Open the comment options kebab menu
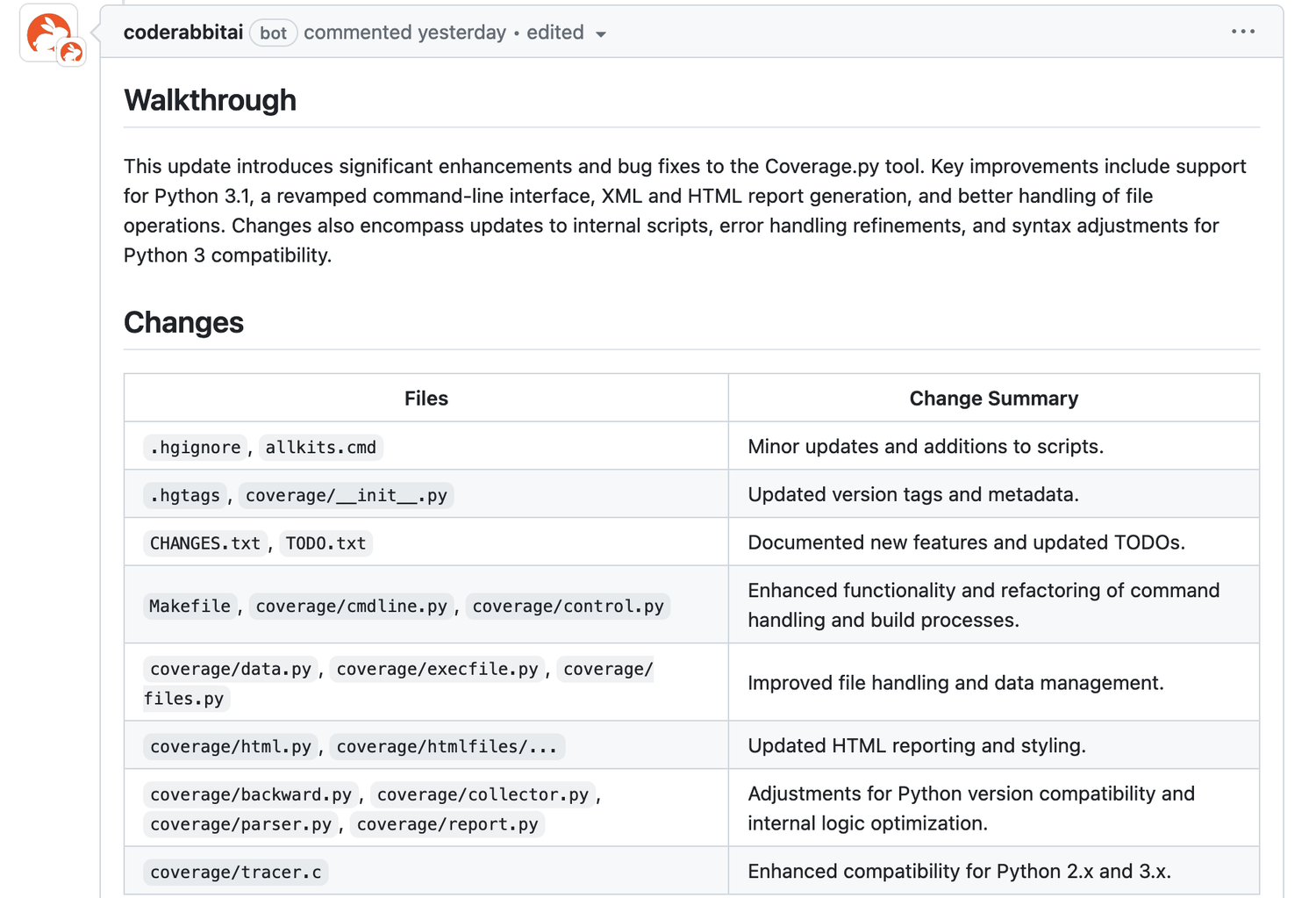Image resolution: width=1316 pixels, height=898 pixels. point(1243,32)
